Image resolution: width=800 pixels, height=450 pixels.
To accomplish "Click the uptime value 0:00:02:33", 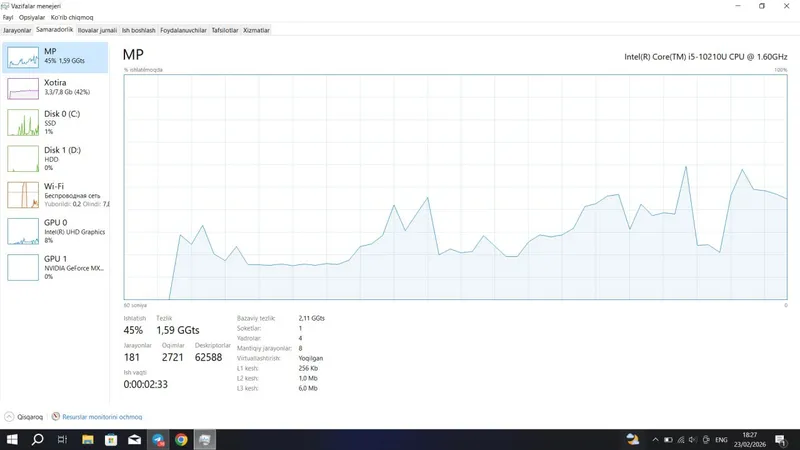I will tap(145, 385).
